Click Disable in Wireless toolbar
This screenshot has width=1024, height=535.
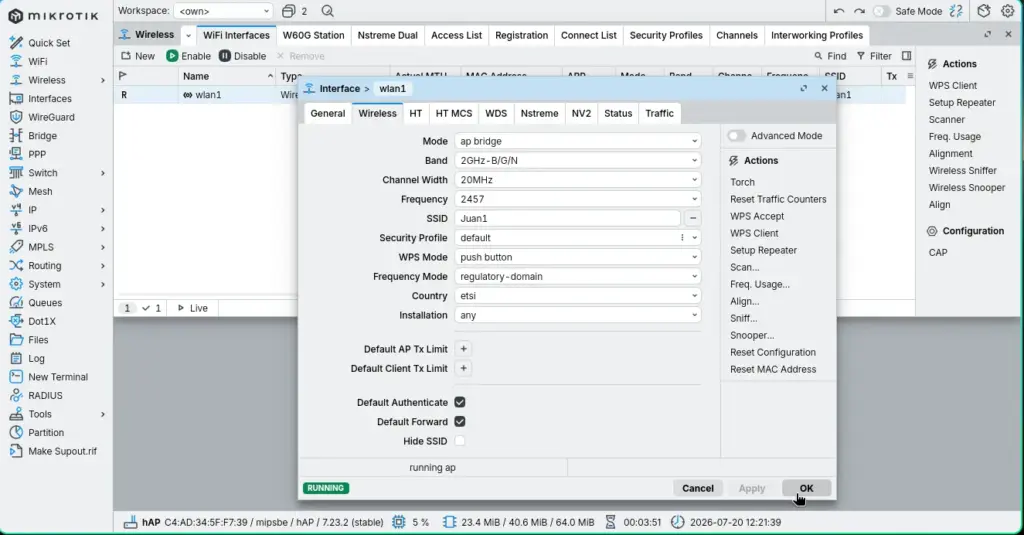(x=242, y=56)
